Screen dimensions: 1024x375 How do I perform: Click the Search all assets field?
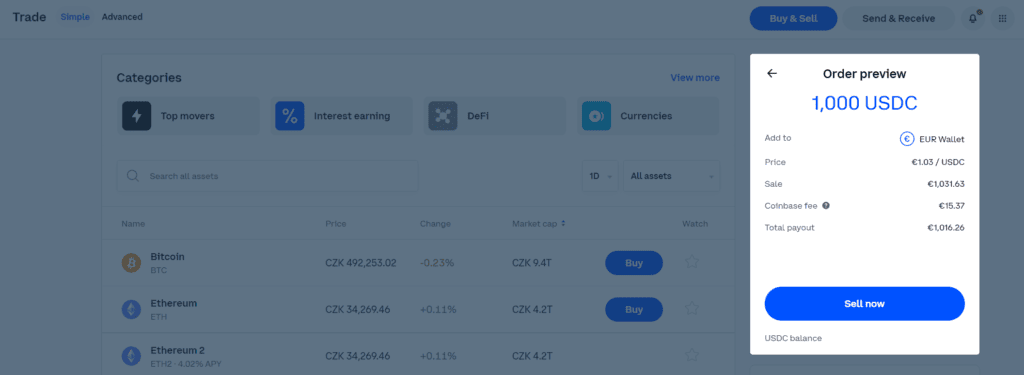(x=267, y=176)
